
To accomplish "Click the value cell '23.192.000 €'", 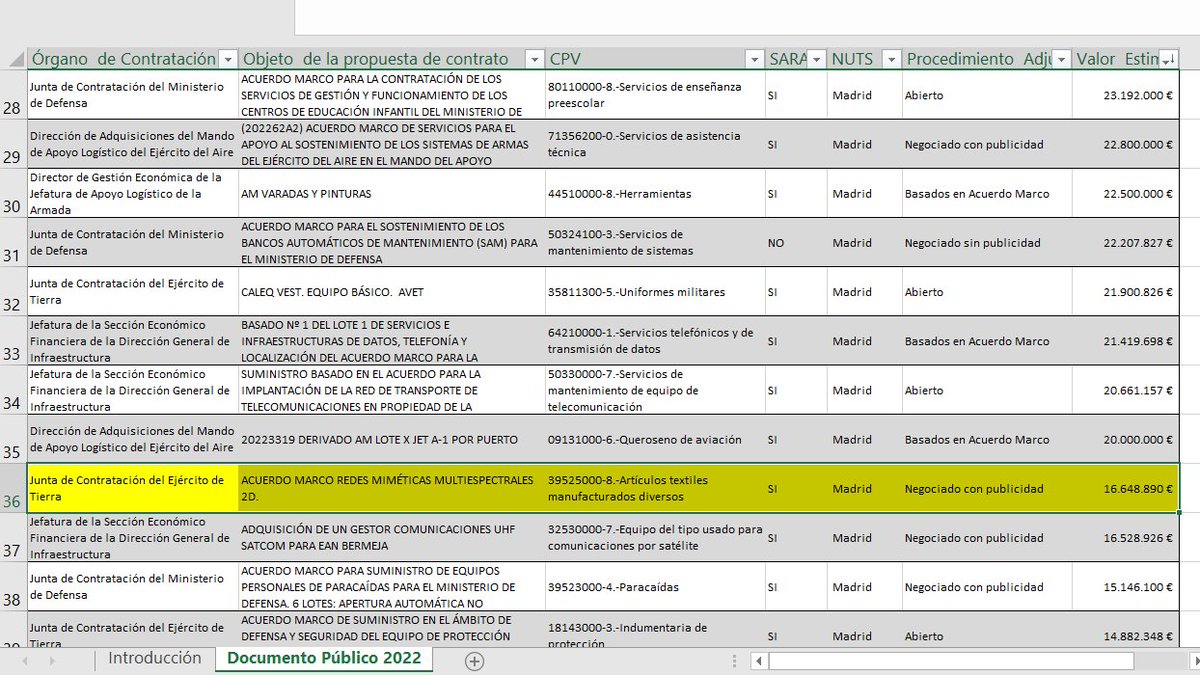I will coord(1125,95).
